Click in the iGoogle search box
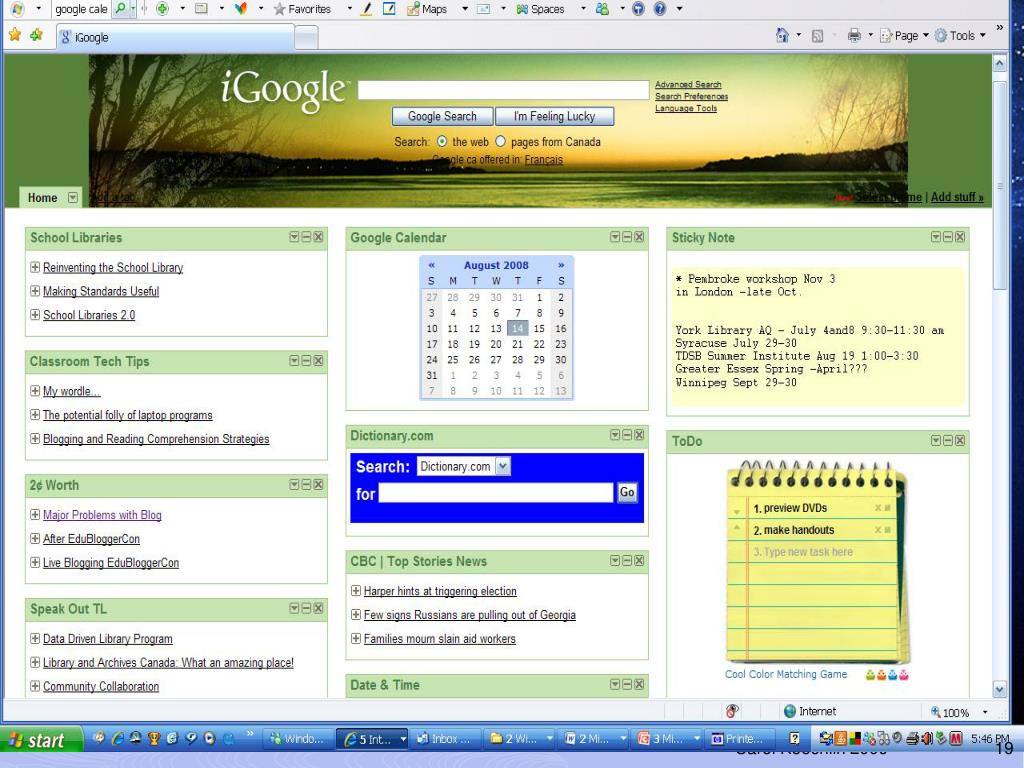 coord(504,90)
